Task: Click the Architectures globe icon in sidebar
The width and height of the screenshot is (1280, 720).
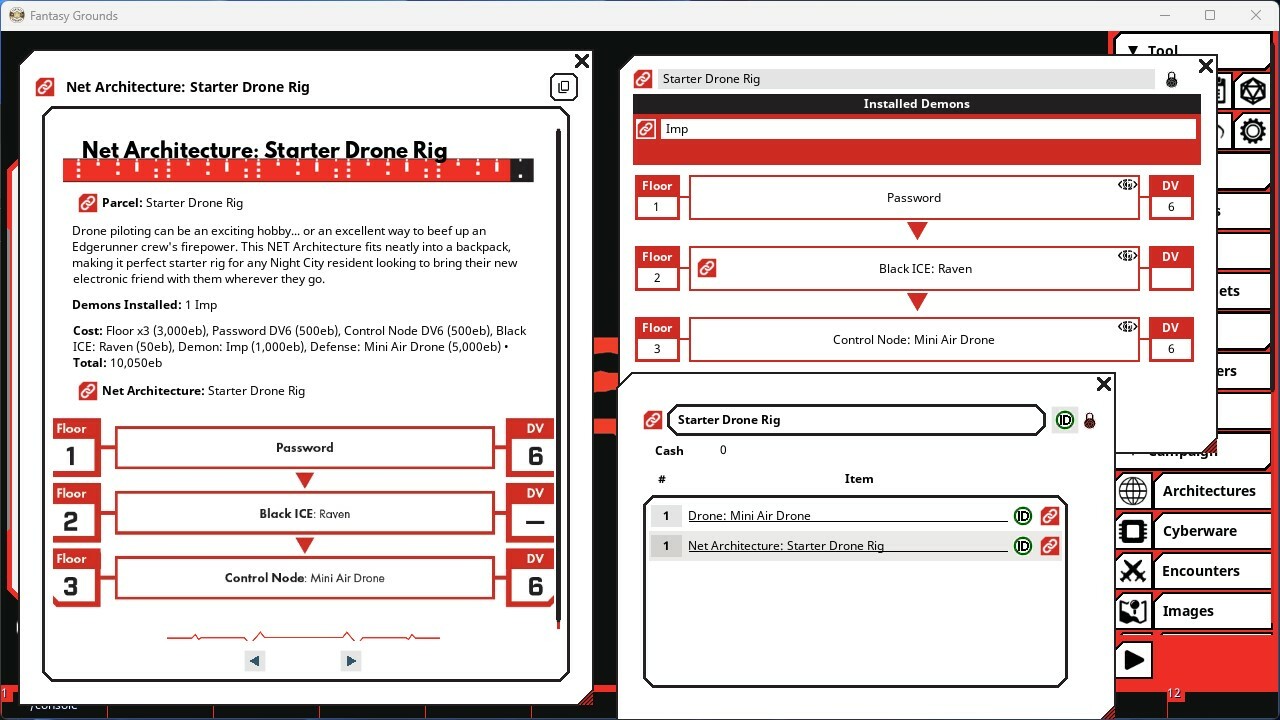Action: click(1133, 491)
